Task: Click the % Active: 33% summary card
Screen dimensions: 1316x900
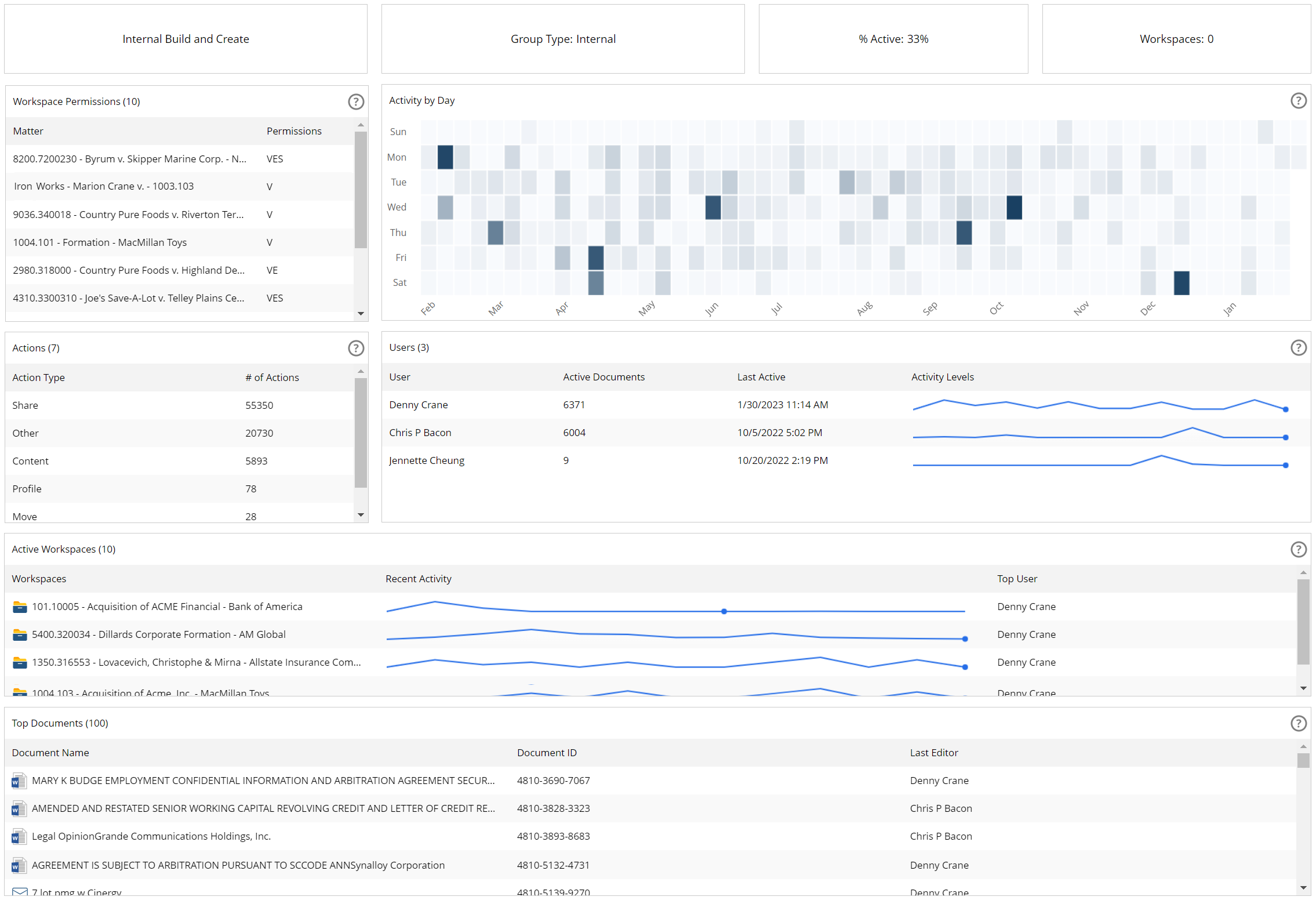Action: point(893,38)
